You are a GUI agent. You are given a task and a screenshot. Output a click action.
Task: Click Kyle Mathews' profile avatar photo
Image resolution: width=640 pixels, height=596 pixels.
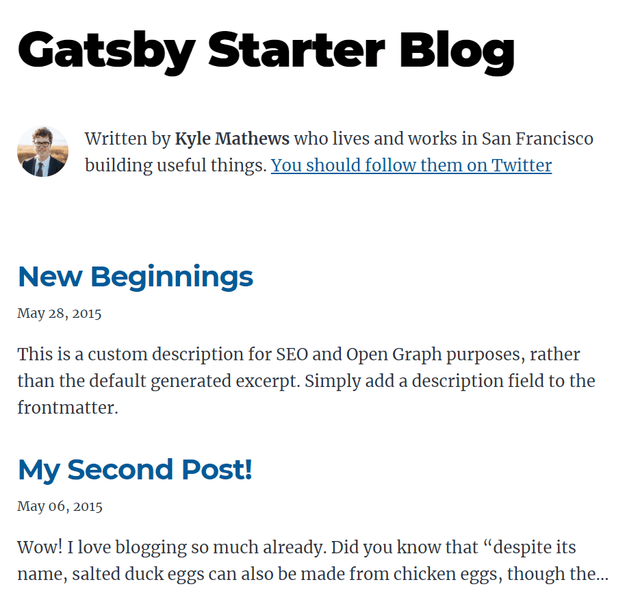click(x=43, y=152)
